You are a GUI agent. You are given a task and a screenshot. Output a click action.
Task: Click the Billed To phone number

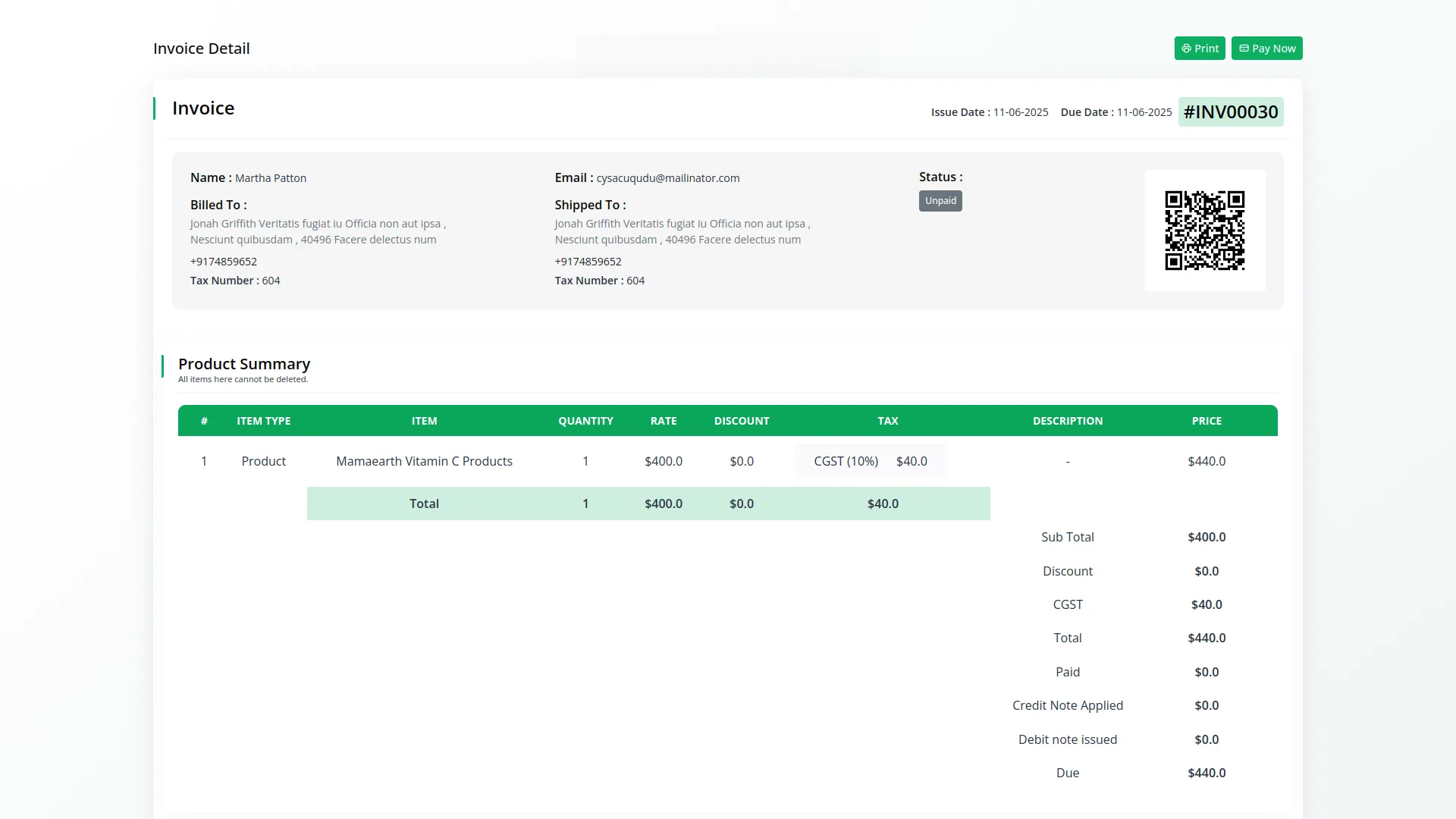coord(224,262)
